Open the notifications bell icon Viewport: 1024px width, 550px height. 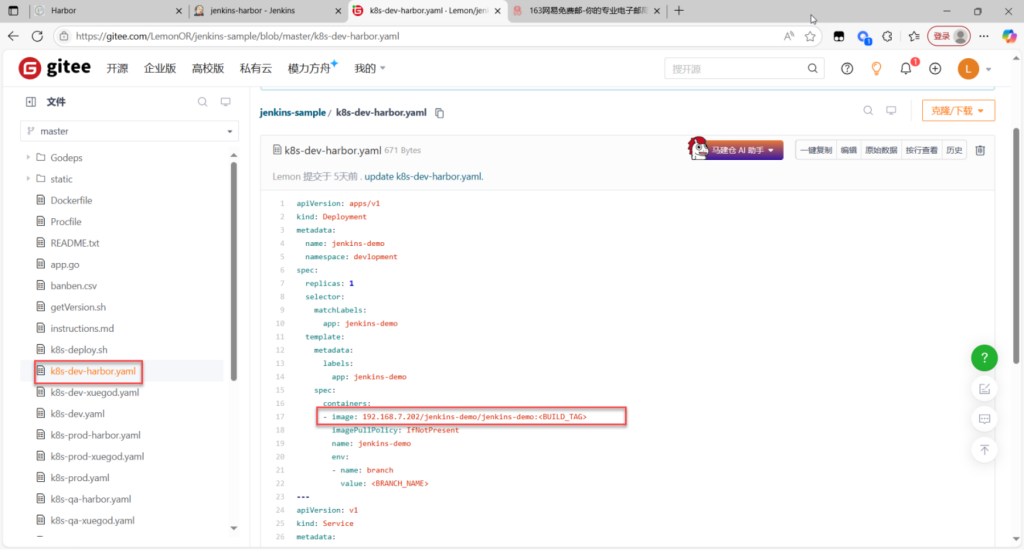click(906, 68)
